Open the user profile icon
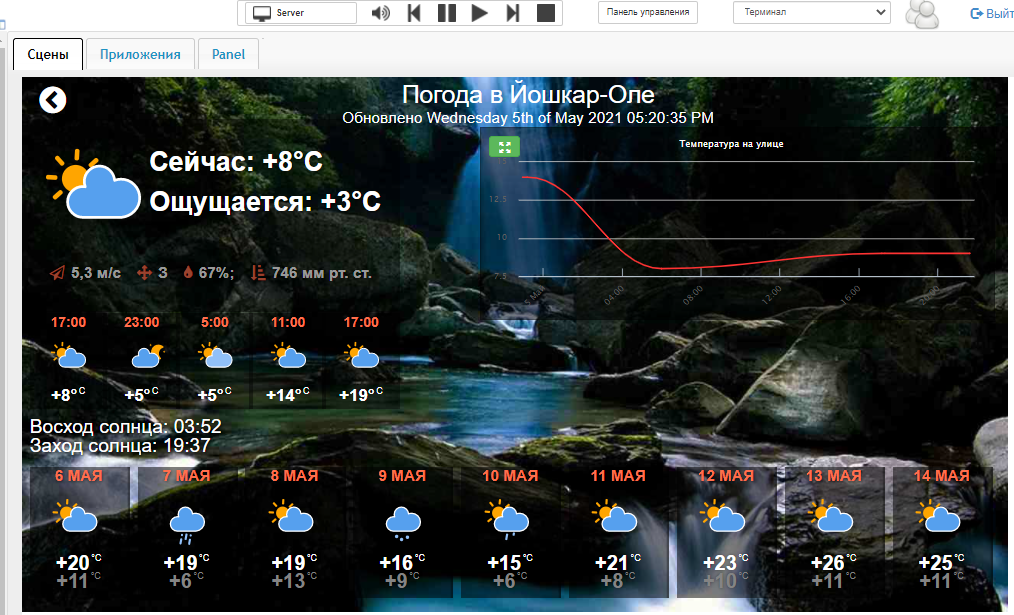The height and width of the screenshot is (615, 1014). [x=921, y=13]
